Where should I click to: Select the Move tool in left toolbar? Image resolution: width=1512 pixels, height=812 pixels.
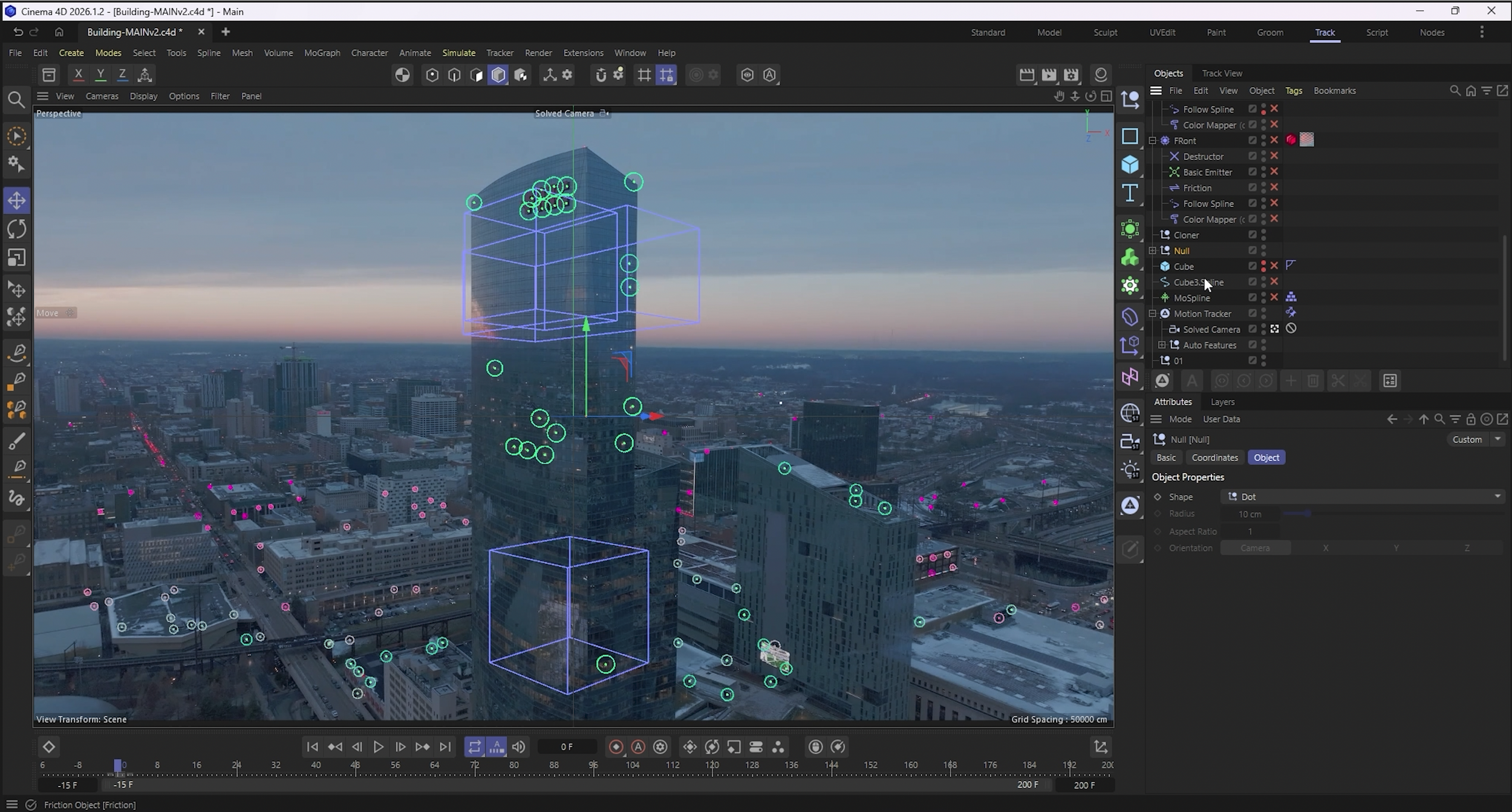16,200
